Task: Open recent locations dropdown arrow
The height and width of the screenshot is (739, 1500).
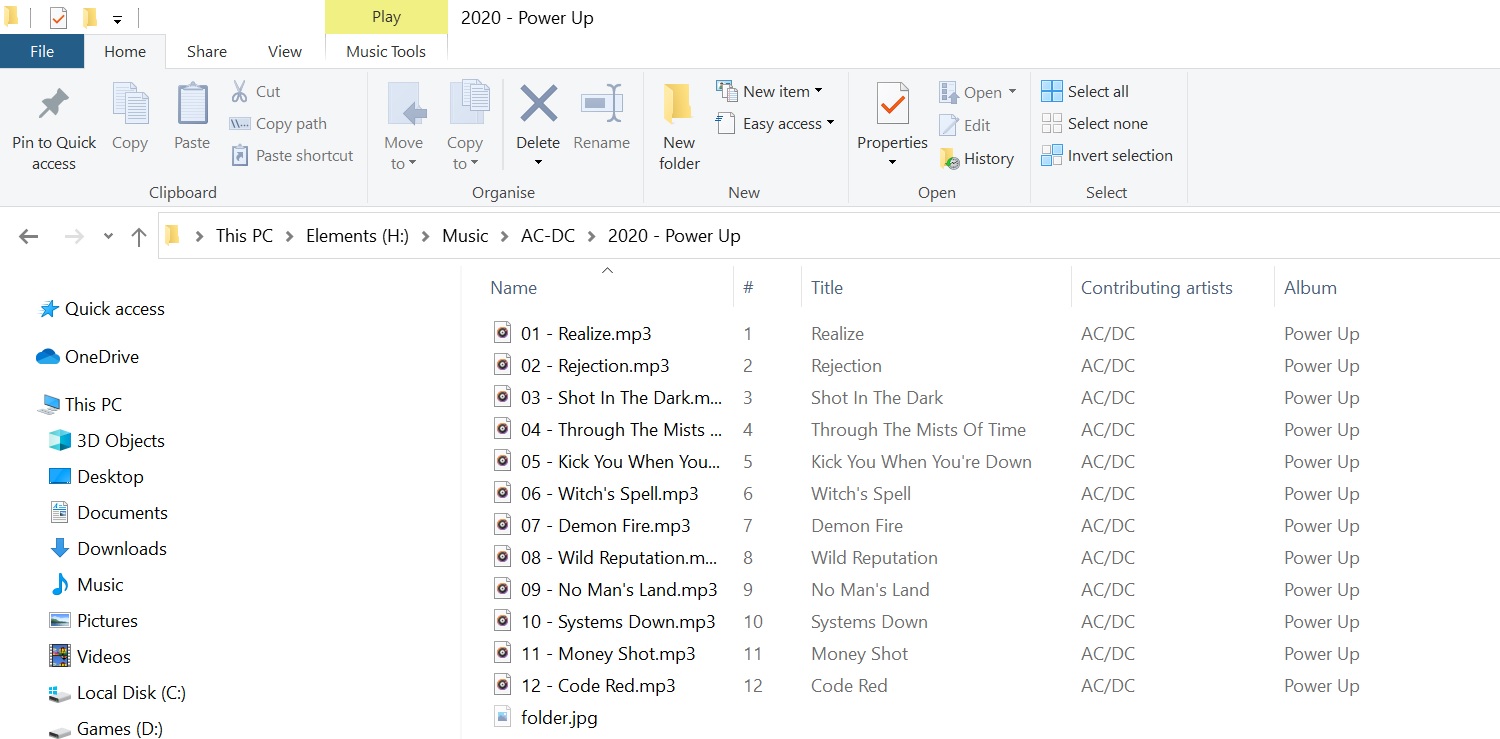Action: coord(108,237)
